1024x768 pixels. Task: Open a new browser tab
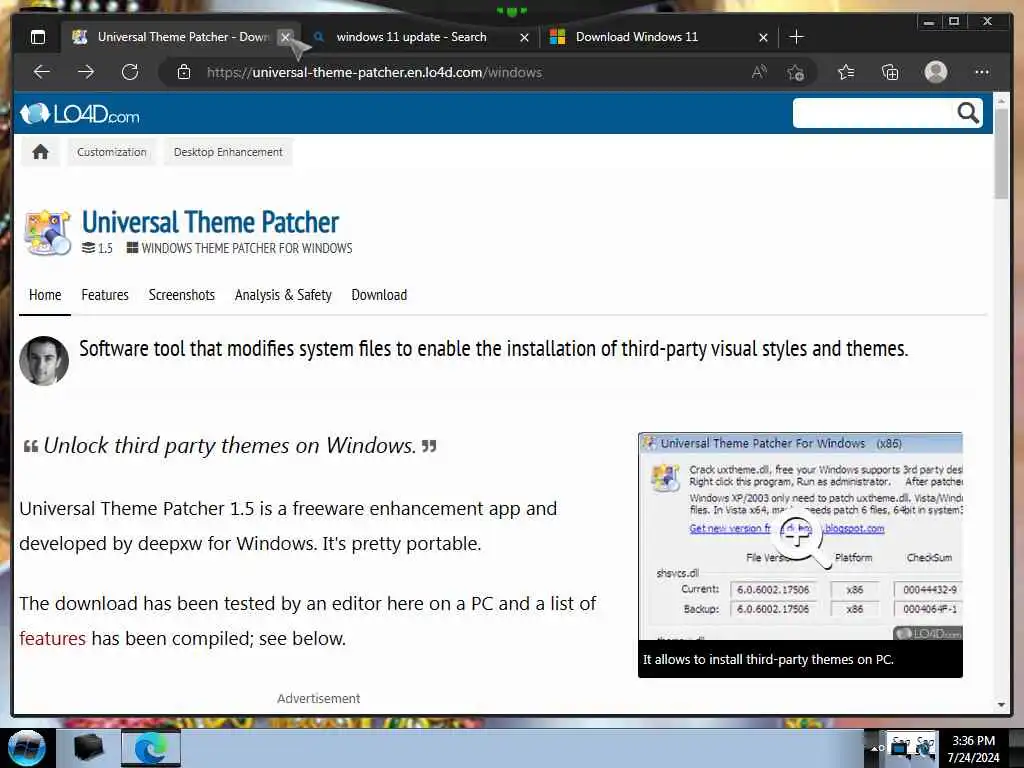tap(796, 37)
